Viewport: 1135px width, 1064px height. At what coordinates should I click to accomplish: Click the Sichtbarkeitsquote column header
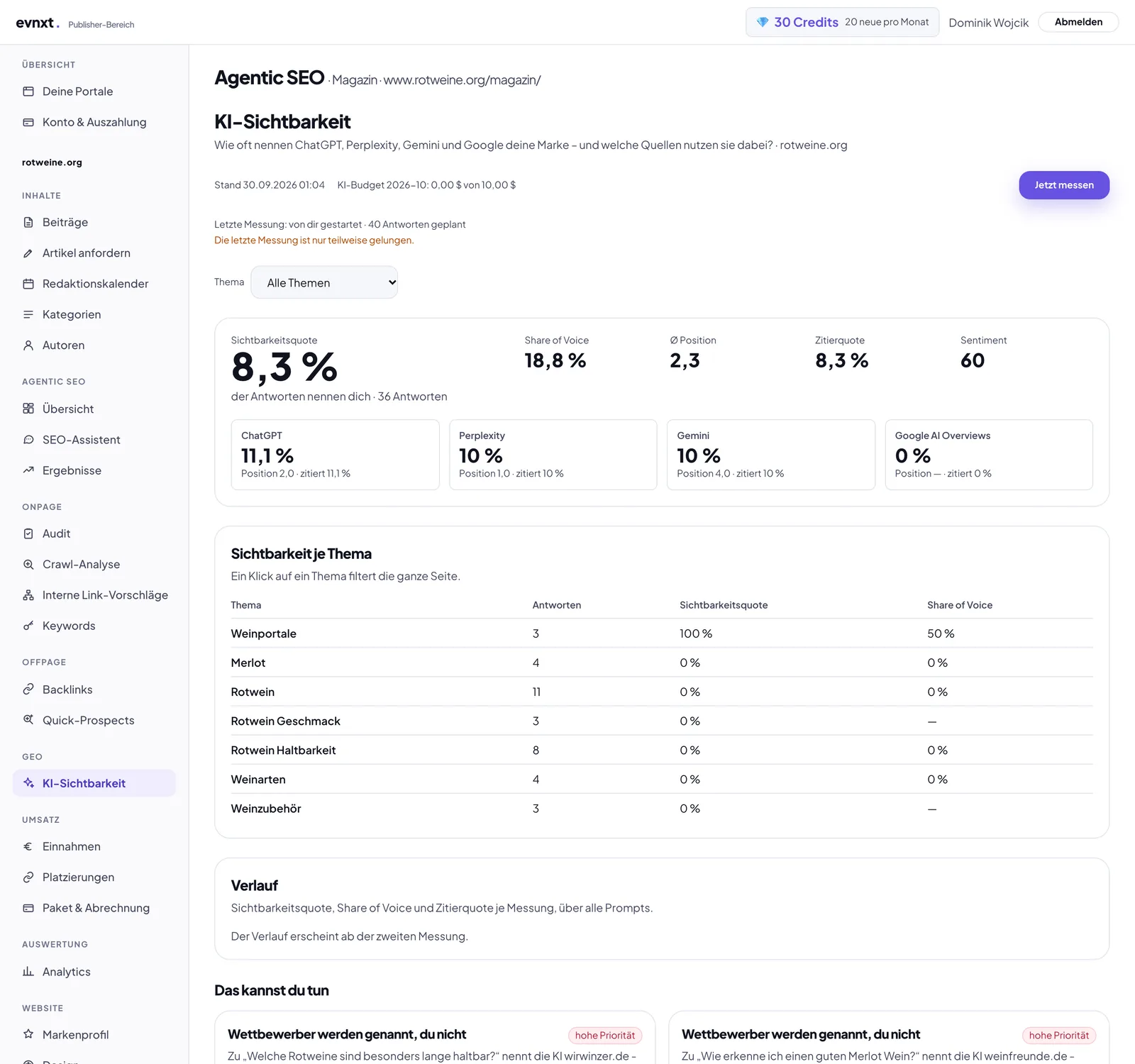point(724,605)
